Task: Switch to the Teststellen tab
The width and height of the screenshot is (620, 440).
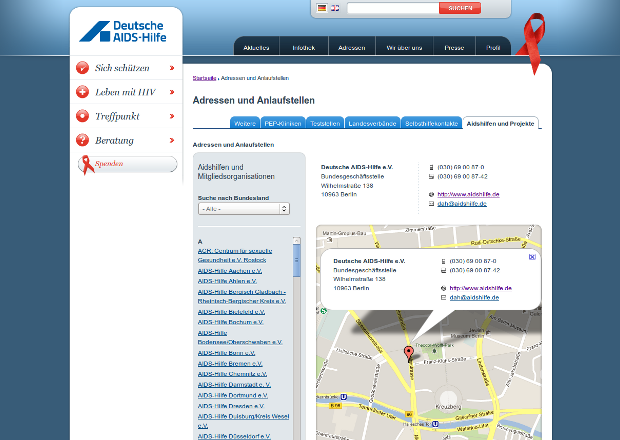Action: point(325,123)
